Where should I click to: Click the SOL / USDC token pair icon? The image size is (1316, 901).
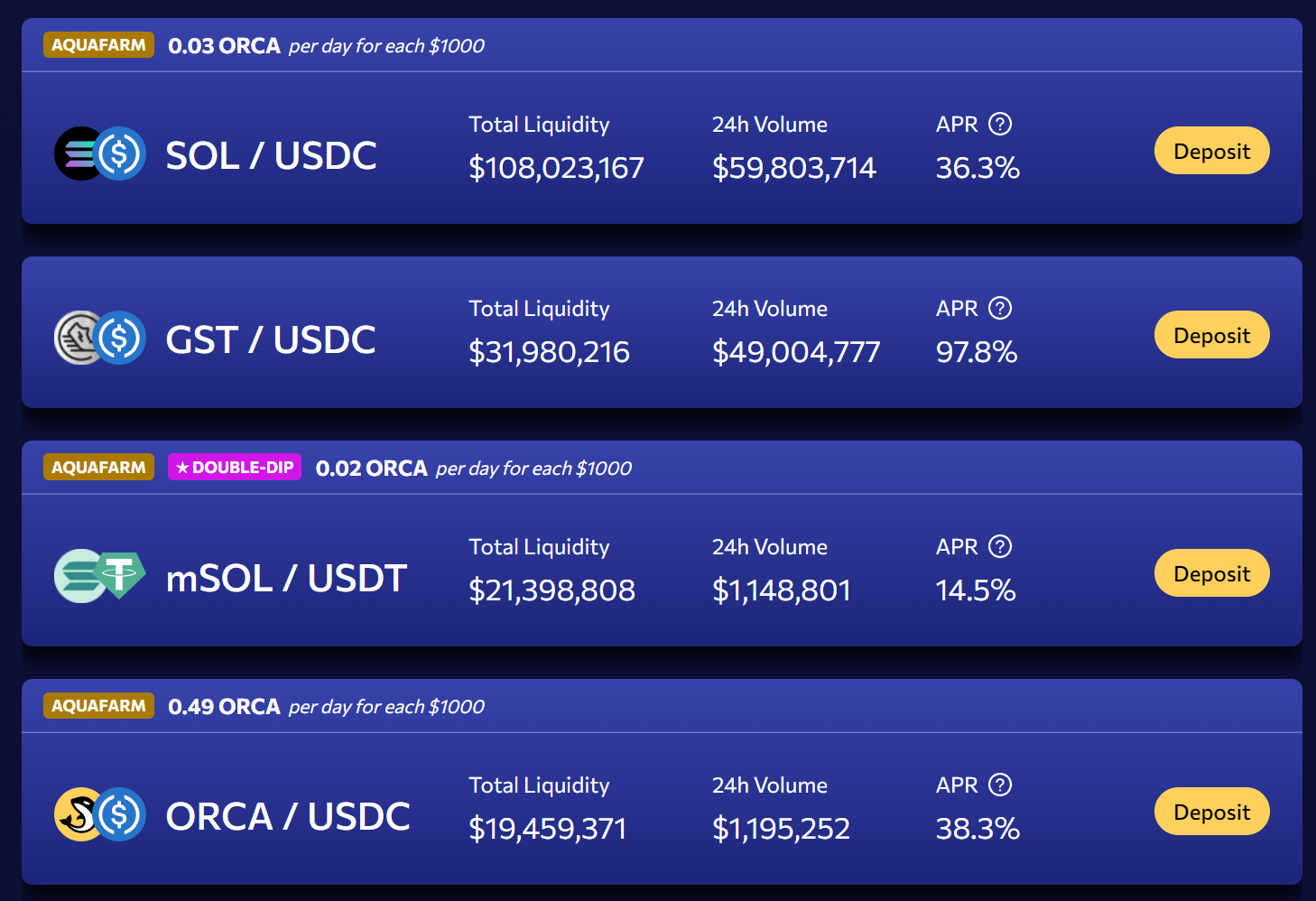100,153
